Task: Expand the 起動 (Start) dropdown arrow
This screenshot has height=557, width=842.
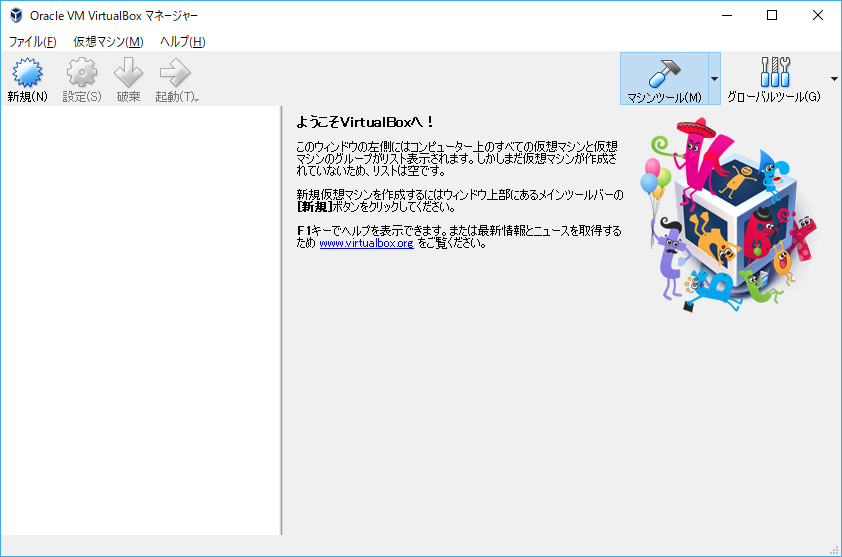Action: click(196, 98)
